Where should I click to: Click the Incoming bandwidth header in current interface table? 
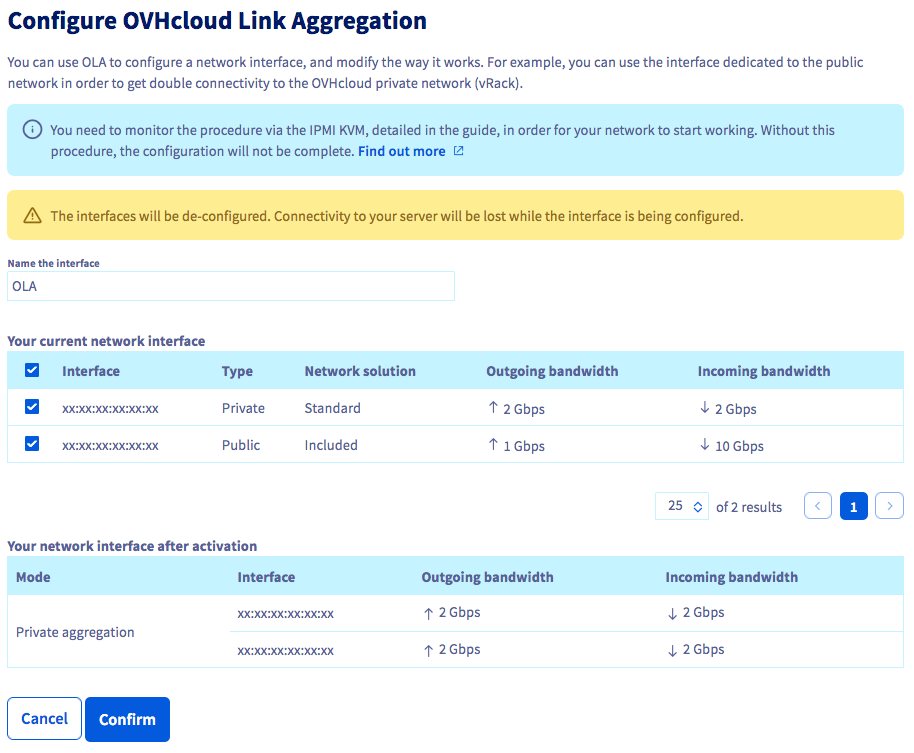pos(764,371)
